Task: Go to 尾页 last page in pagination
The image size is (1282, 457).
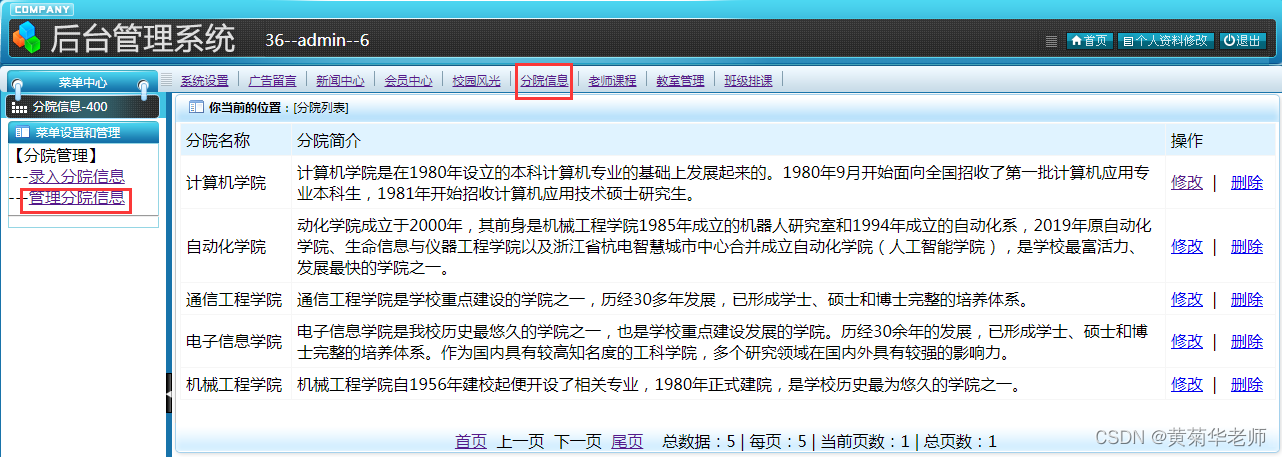Action: coord(627,441)
